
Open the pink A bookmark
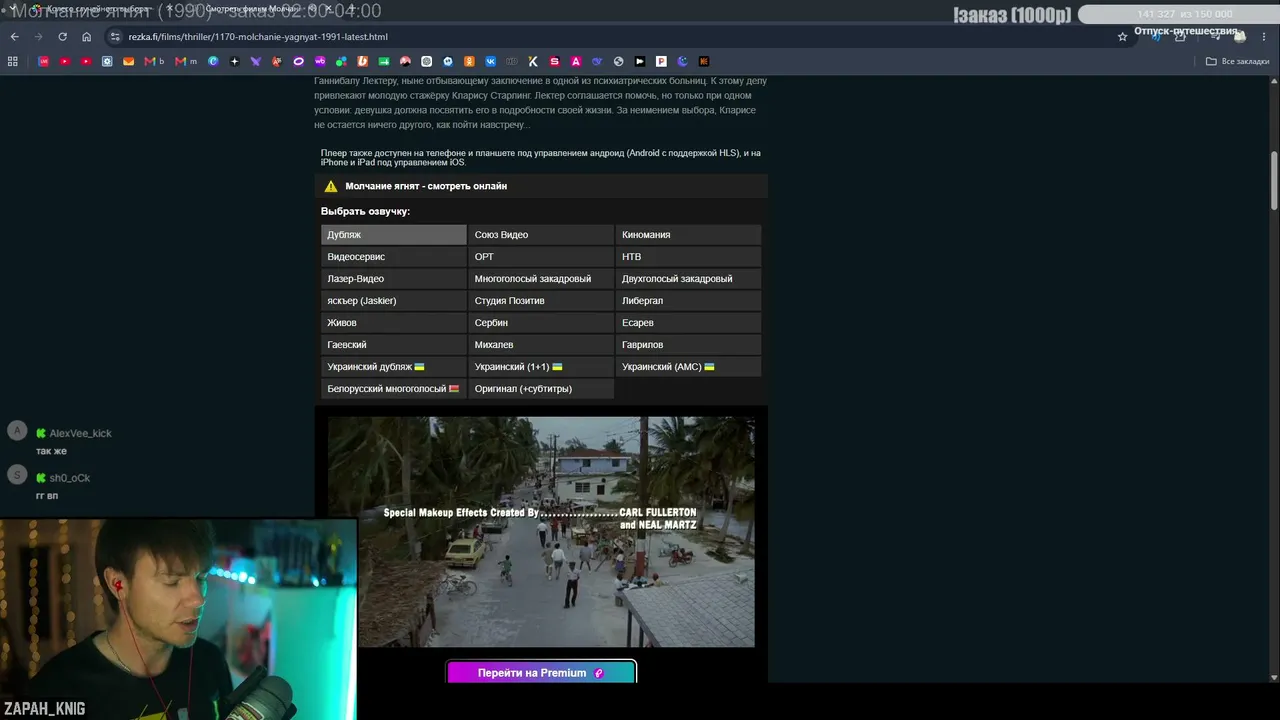(576, 61)
